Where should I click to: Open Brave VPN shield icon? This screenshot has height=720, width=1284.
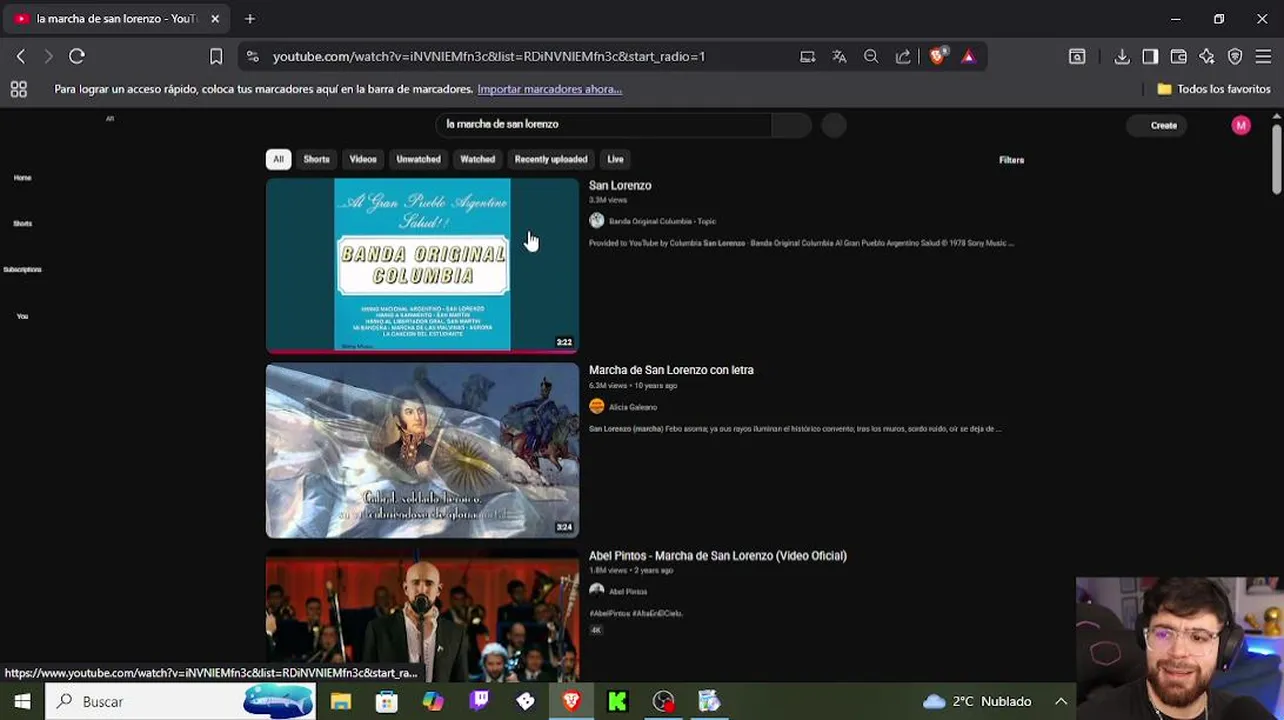[1235, 57]
